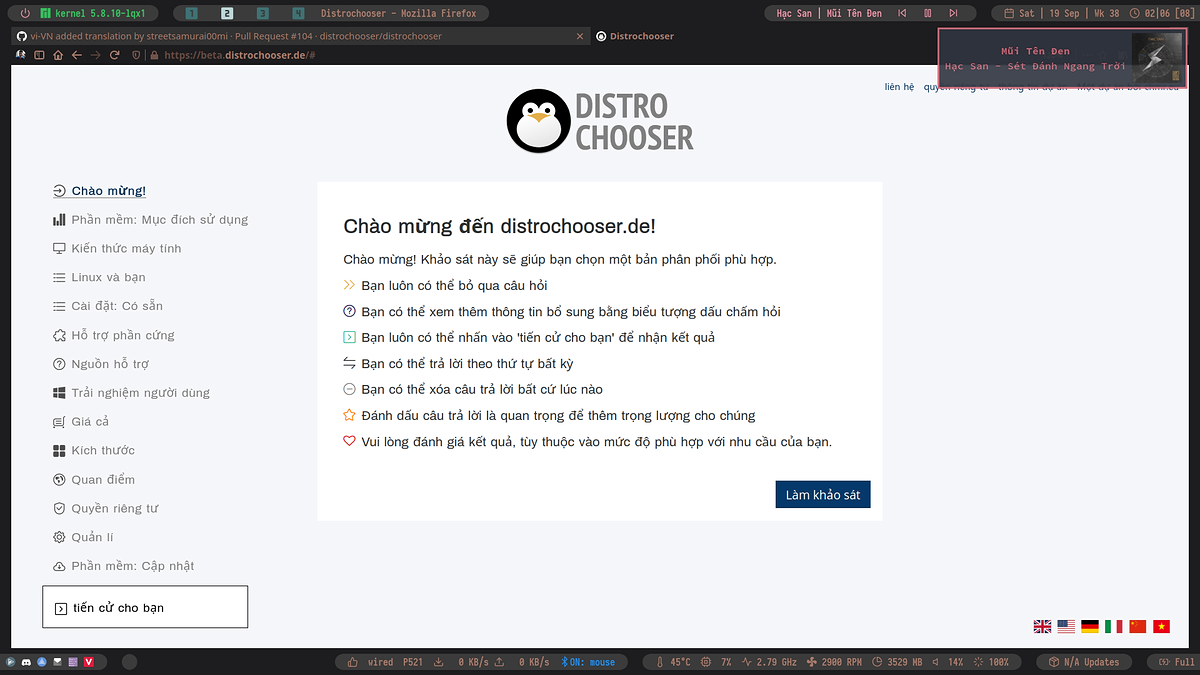The height and width of the screenshot is (675, 1200).
Task: Click the 45°C temperature indicator
Action: tap(672, 662)
